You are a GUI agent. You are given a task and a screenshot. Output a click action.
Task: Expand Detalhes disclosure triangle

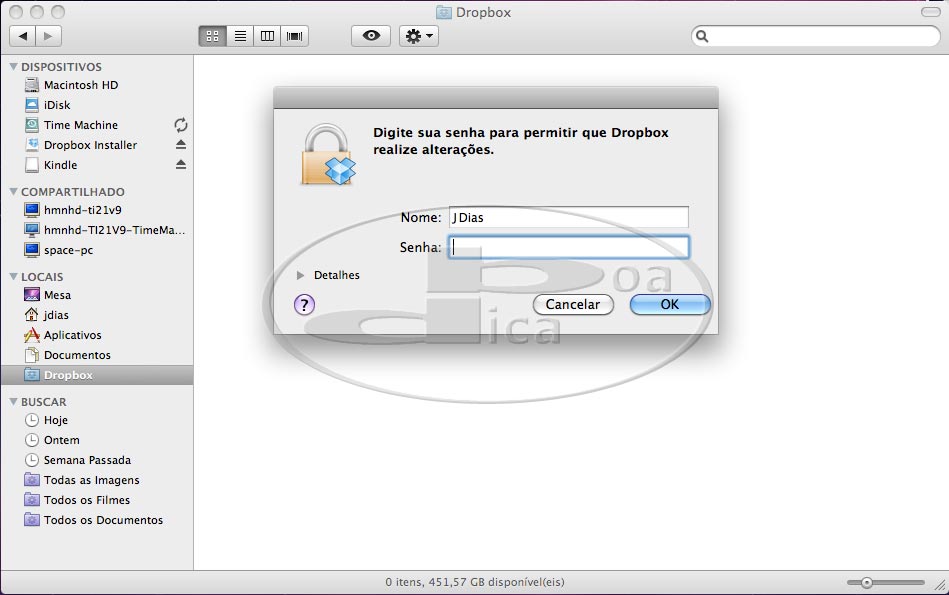[x=300, y=275]
